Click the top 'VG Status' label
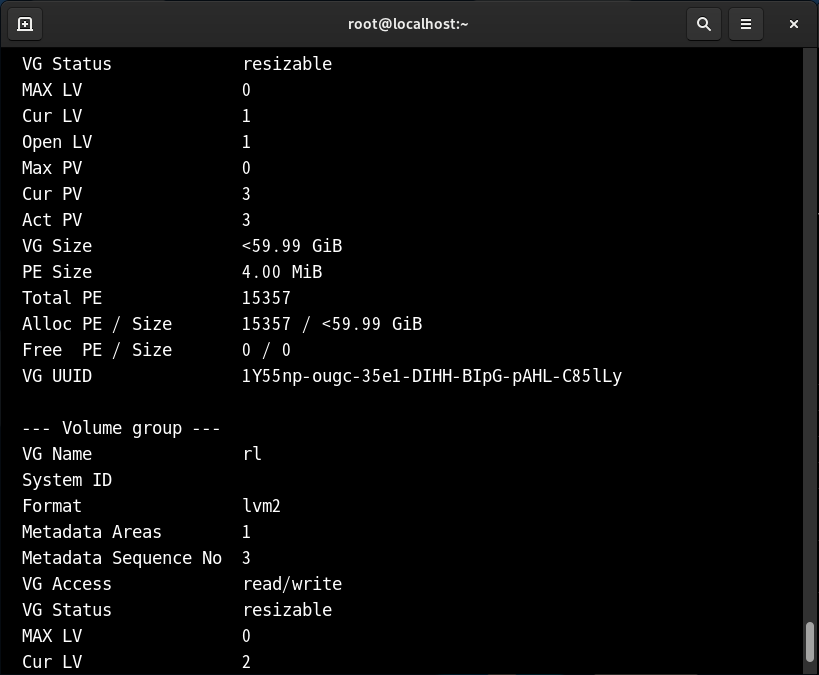 tap(67, 64)
